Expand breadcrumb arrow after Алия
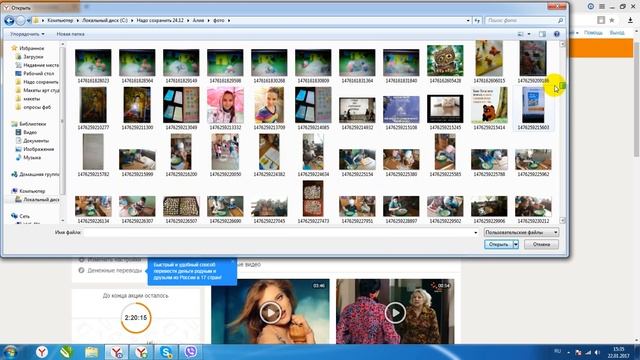 (209, 20)
